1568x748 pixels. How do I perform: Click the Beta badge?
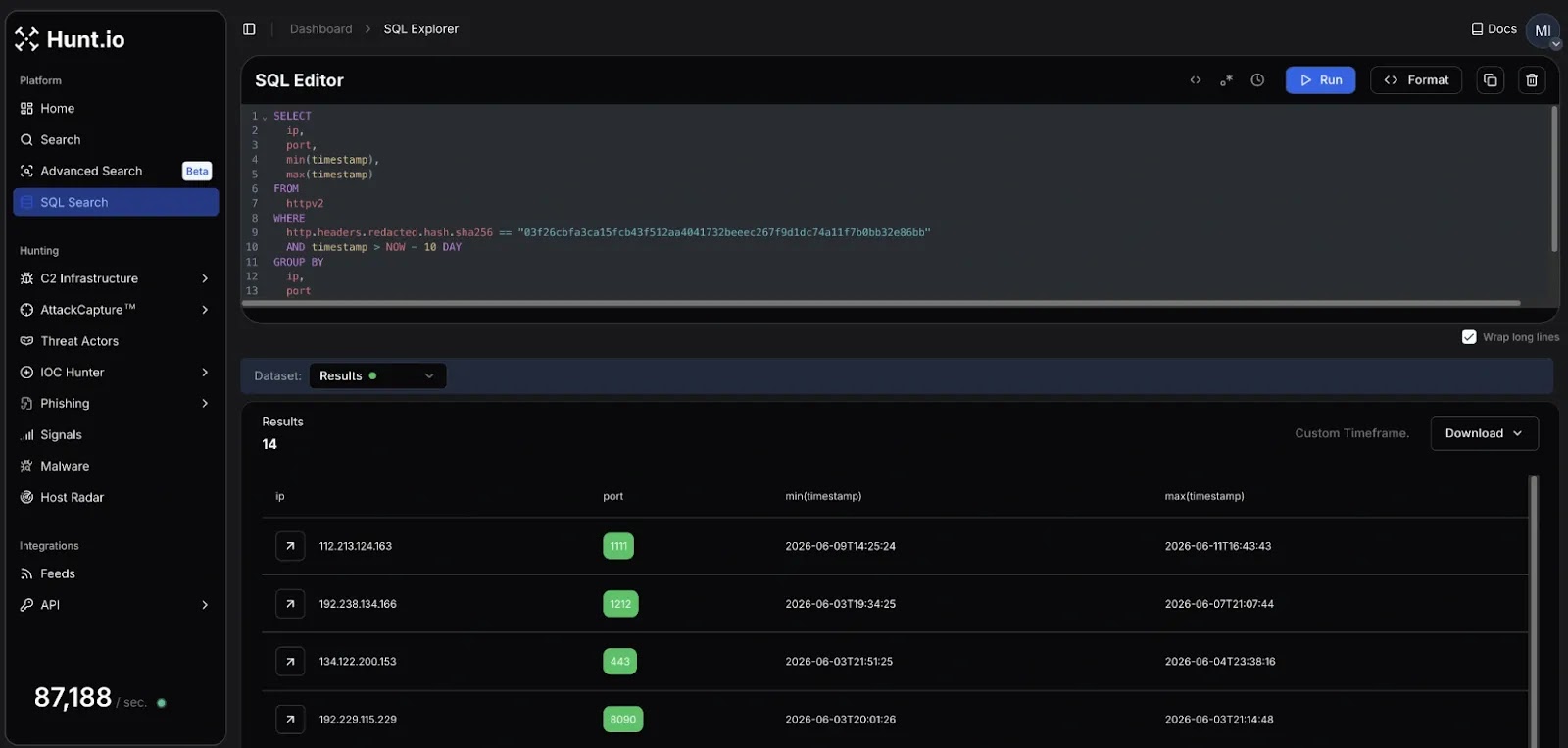point(197,172)
